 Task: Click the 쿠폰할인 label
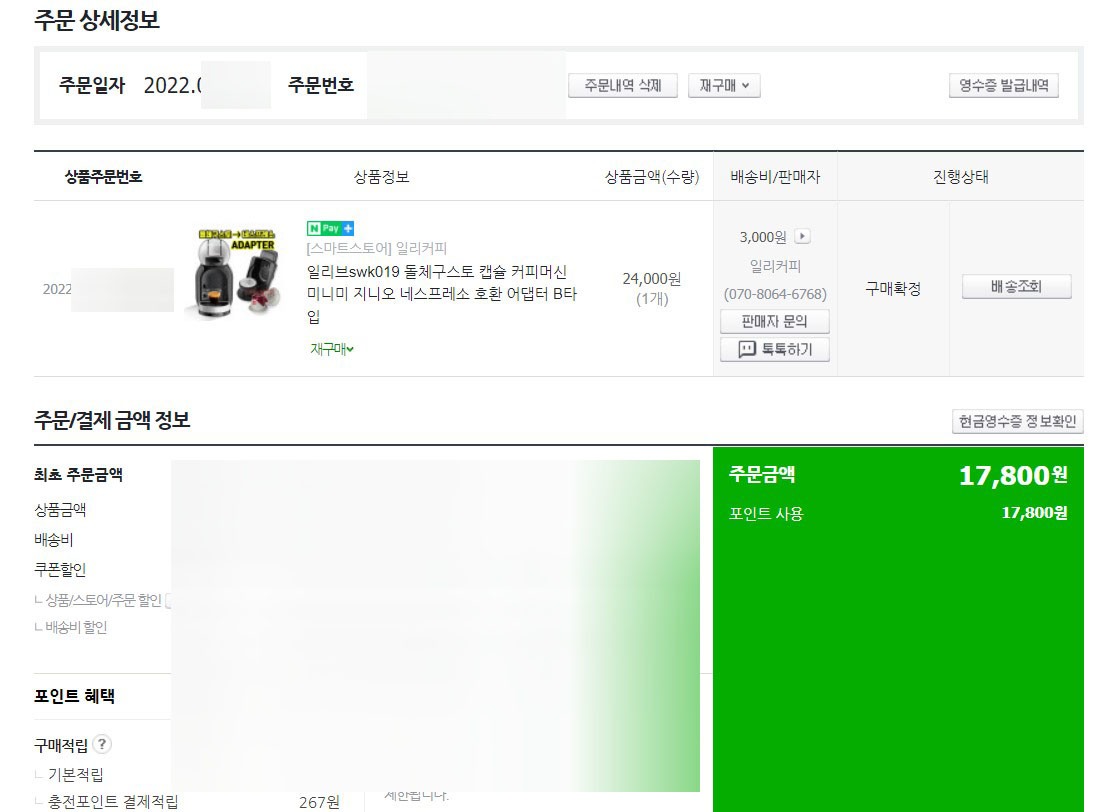60,569
